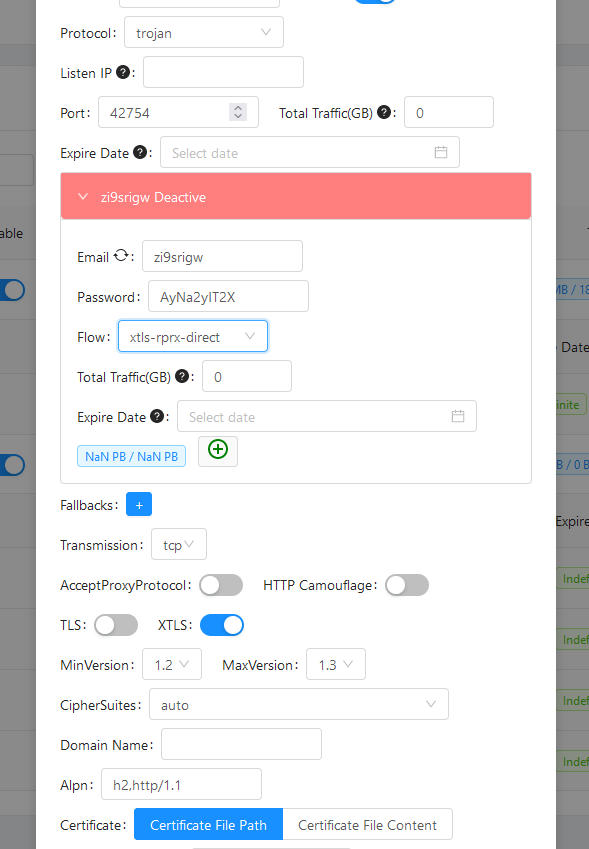Viewport: 589px width, 849px height.
Task: Open the Protocol trojan dropdown
Action: pos(204,32)
